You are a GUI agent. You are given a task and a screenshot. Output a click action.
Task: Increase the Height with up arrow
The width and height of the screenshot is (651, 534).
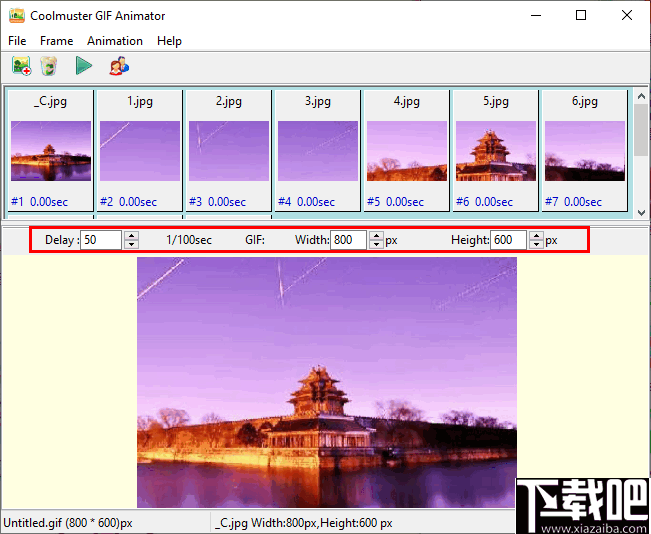536,236
